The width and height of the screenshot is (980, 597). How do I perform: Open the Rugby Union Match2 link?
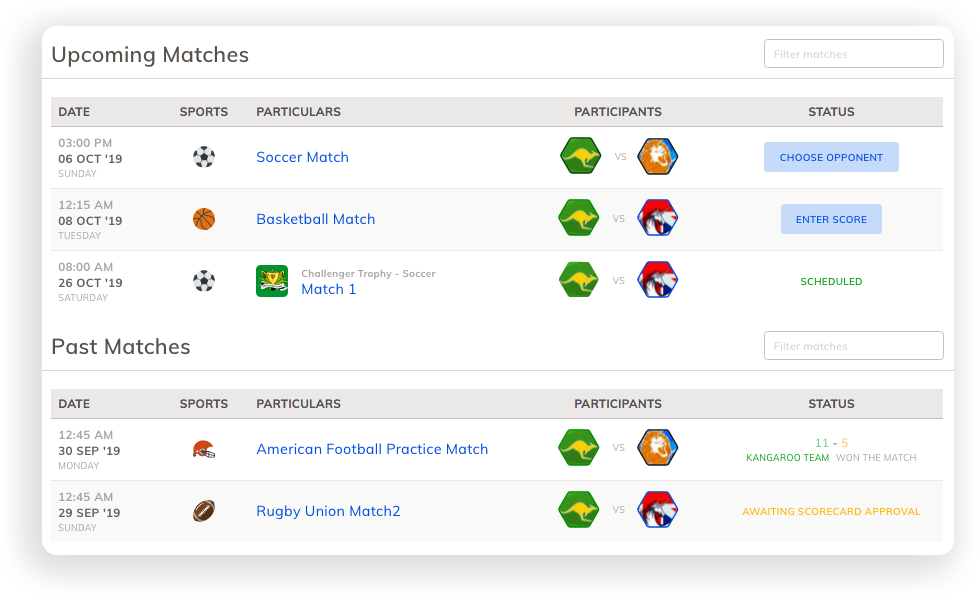(328, 511)
